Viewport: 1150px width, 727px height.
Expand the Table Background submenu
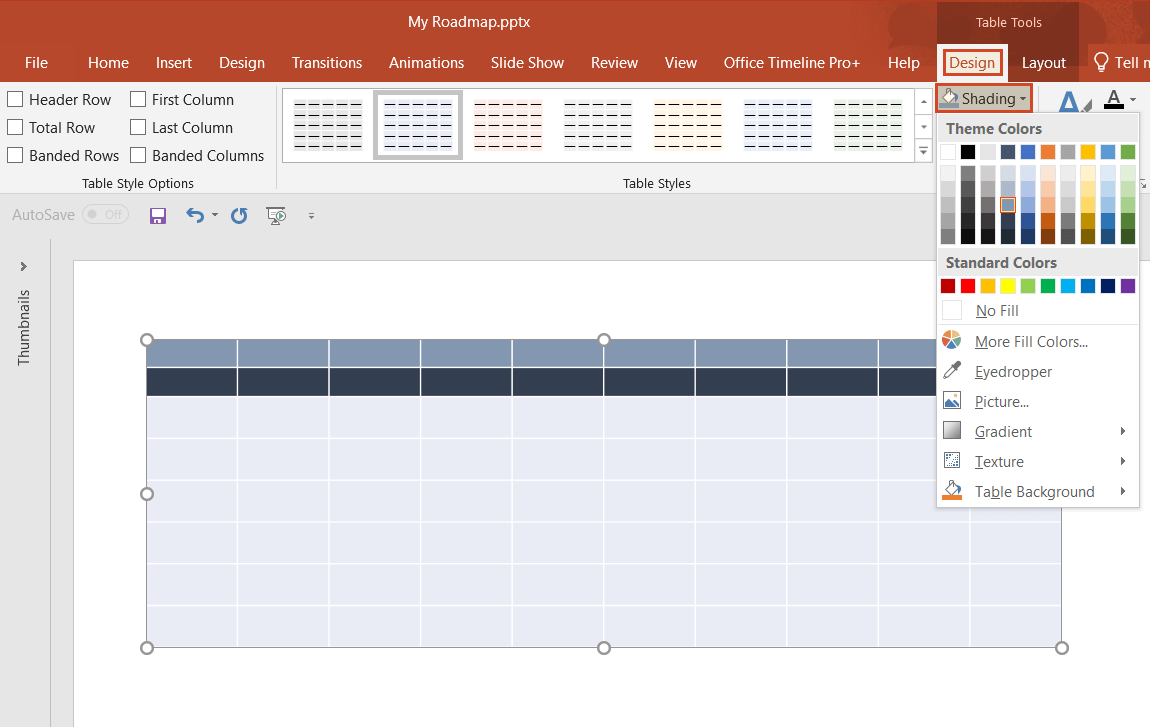(1035, 491)
